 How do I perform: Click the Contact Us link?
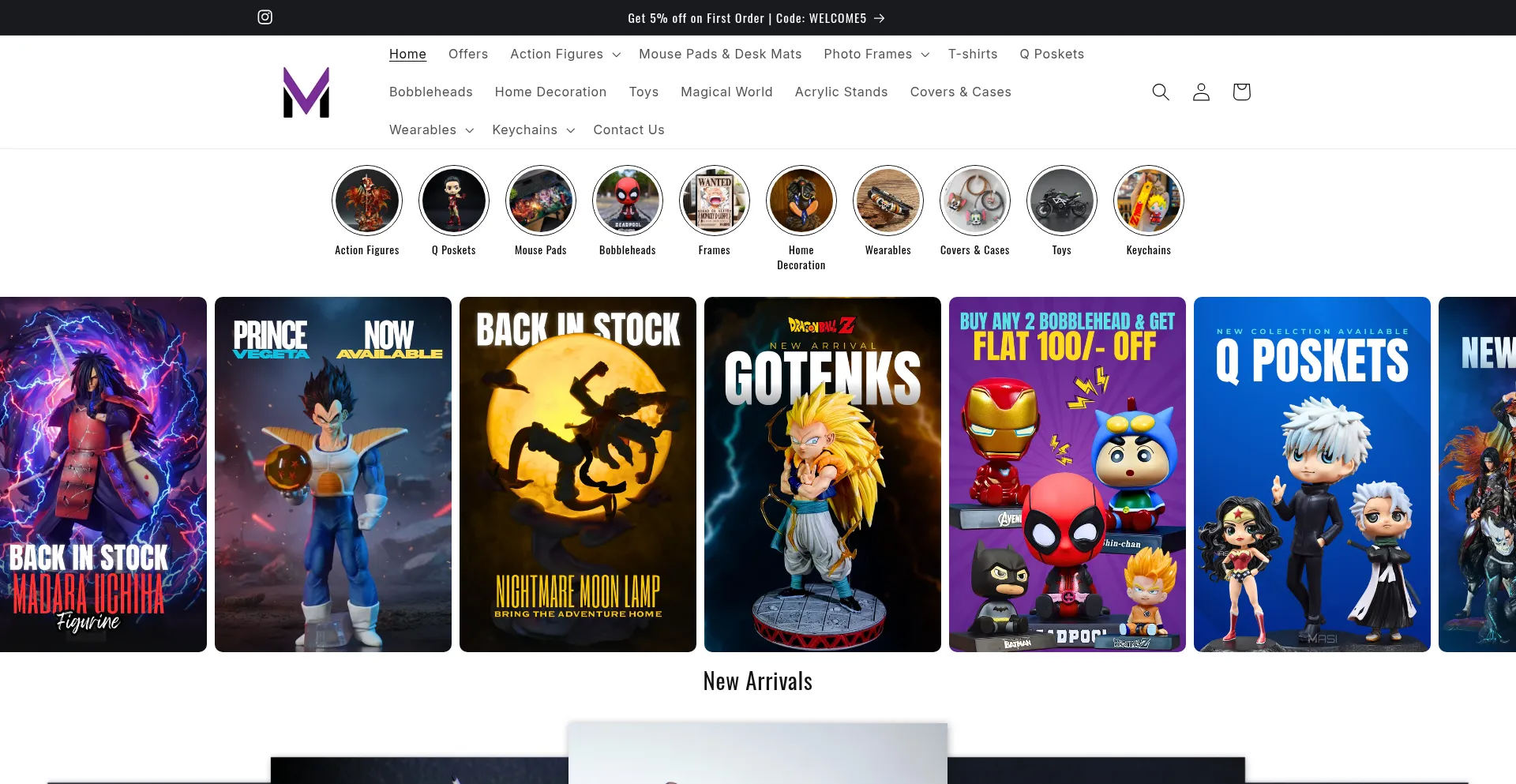pos(629,130)
